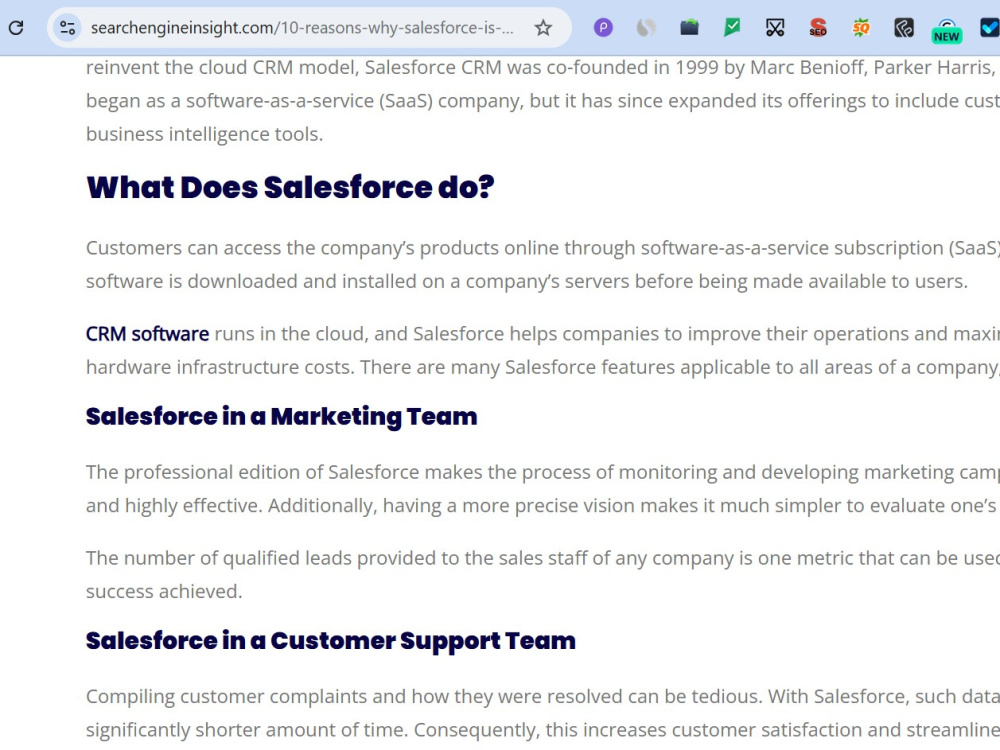
Task: Click line starting 'and highly effective. Additionally'
Action: coord(543,506)
